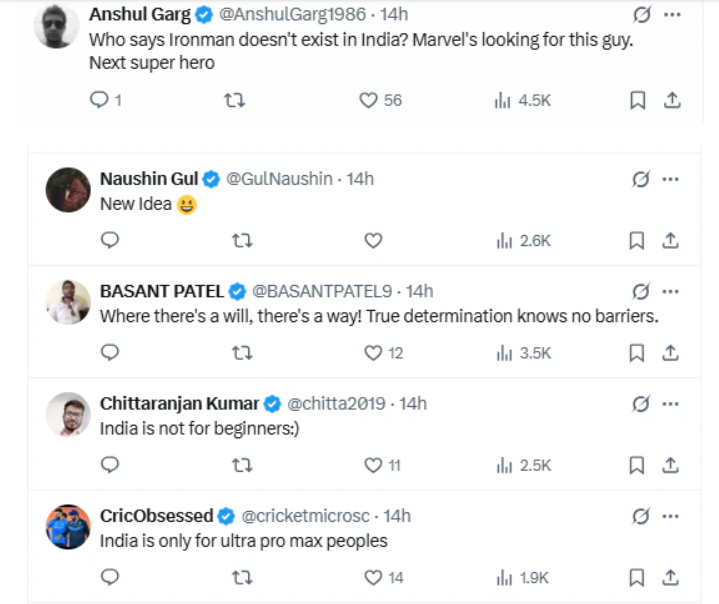The height and width of the screenshot is (604, 719).
Task: Share CricObsessed's tweet
Action: click(x=672, y=578)
